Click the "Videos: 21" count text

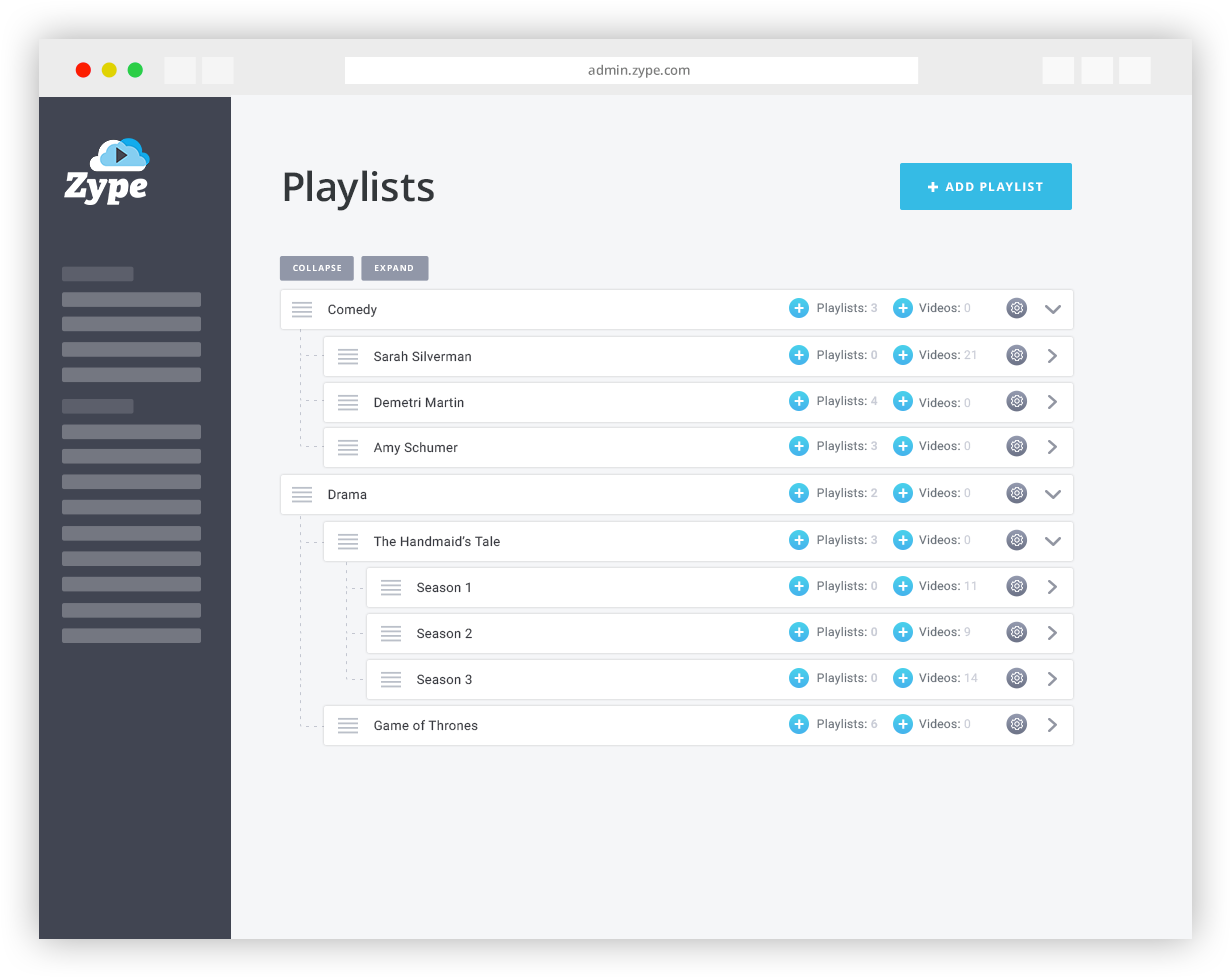pyautogui.click(x=948, y=355)
